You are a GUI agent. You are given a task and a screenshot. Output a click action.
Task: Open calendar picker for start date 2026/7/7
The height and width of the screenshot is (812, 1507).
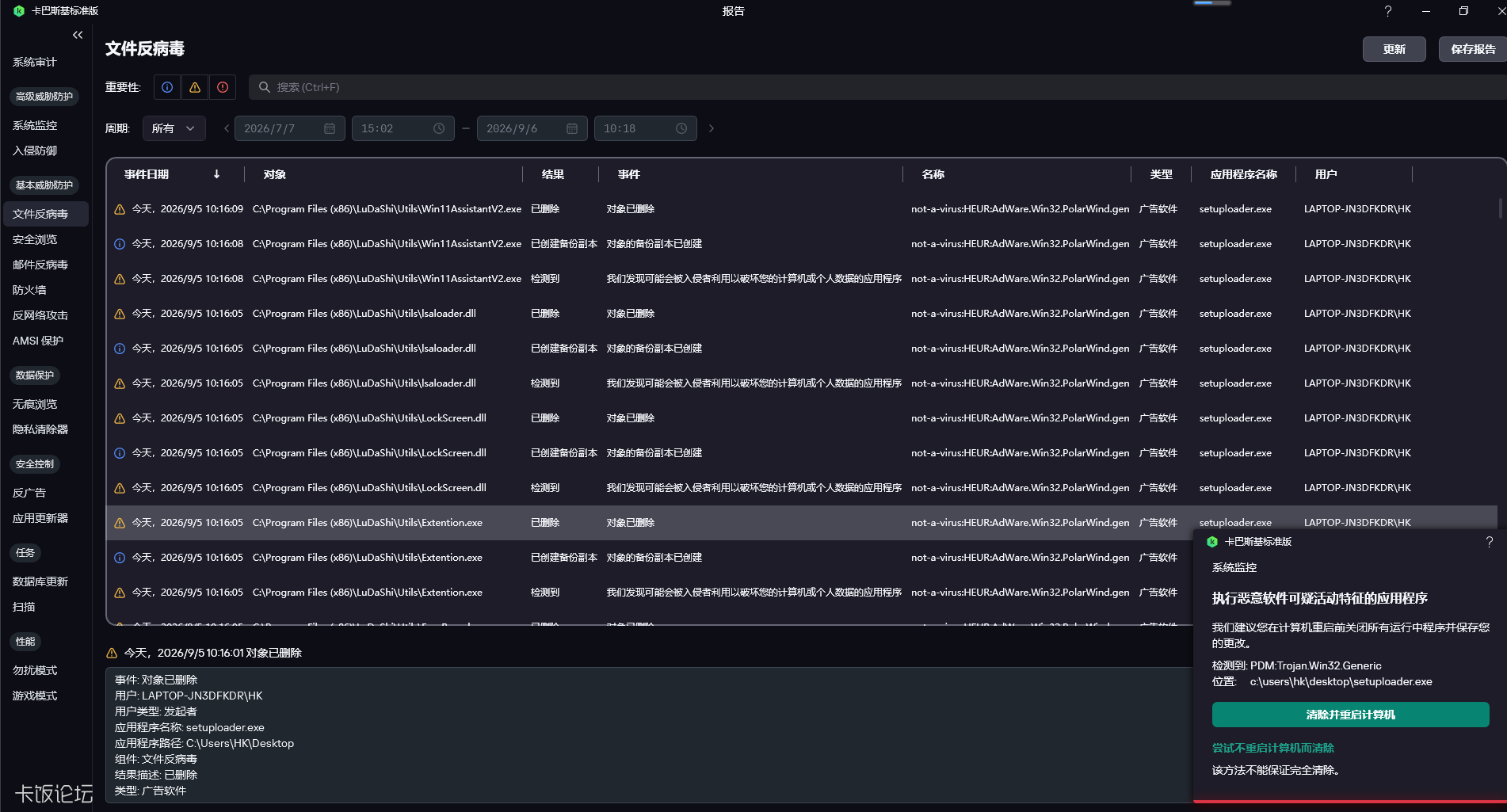pos(330,128)
